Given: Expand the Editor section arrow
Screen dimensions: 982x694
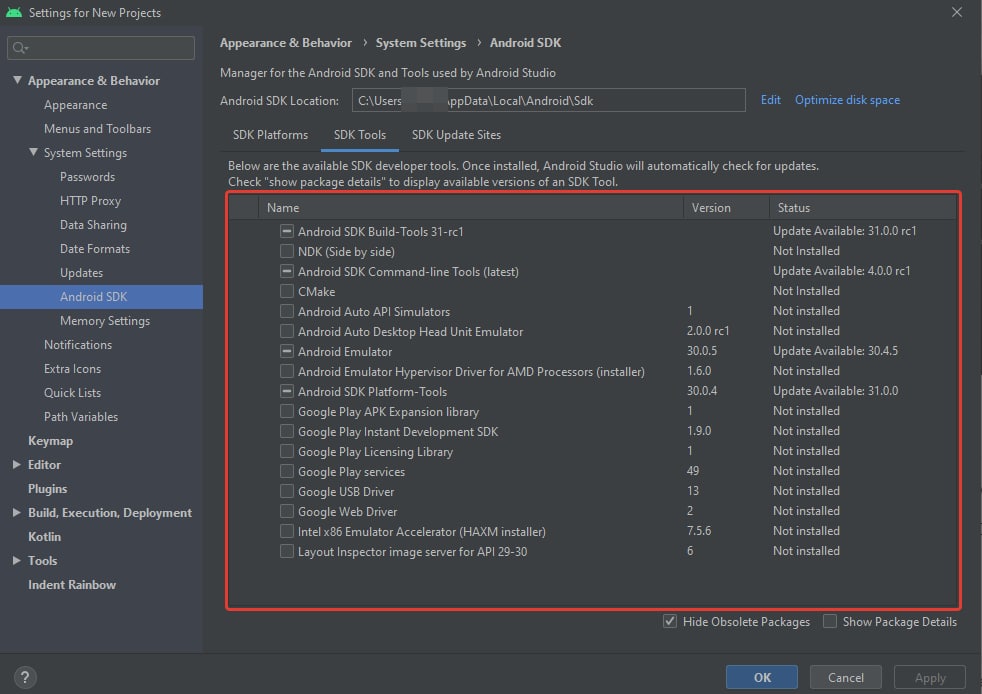Looking at the screenshot, I should coord(17,465).
